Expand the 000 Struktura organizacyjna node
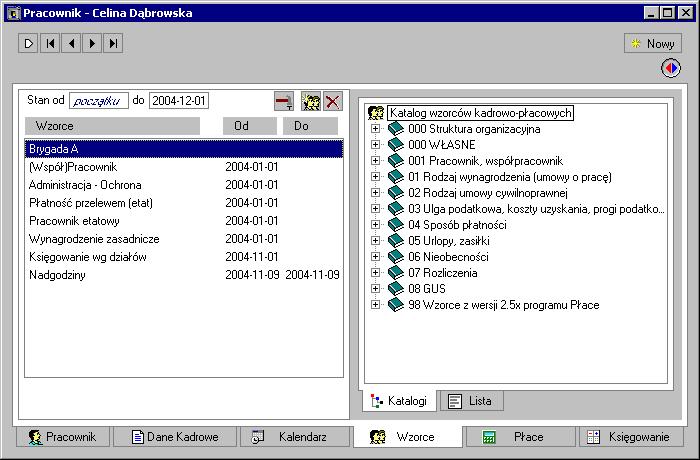The height and width of the screenshot is (460, 700). [375, 129]
